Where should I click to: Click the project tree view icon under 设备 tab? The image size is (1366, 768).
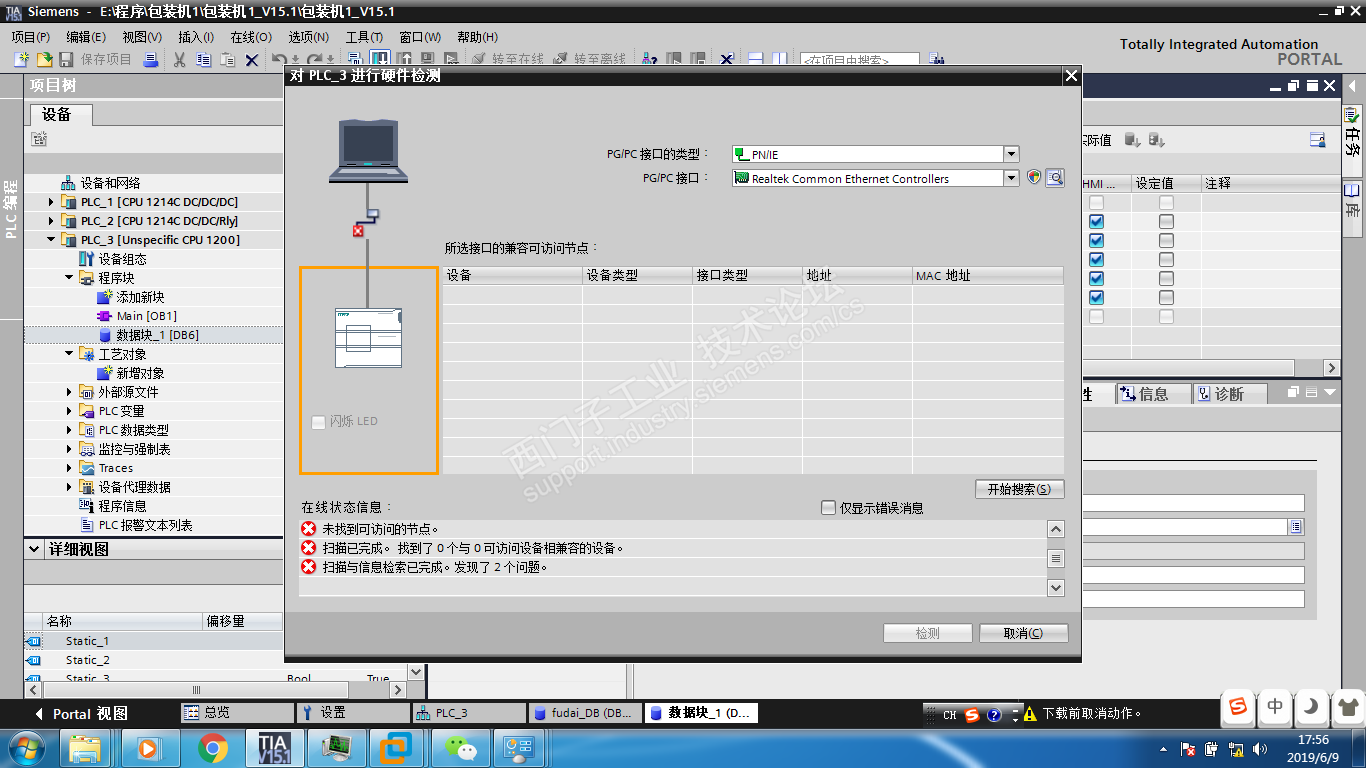coord(39,139)
